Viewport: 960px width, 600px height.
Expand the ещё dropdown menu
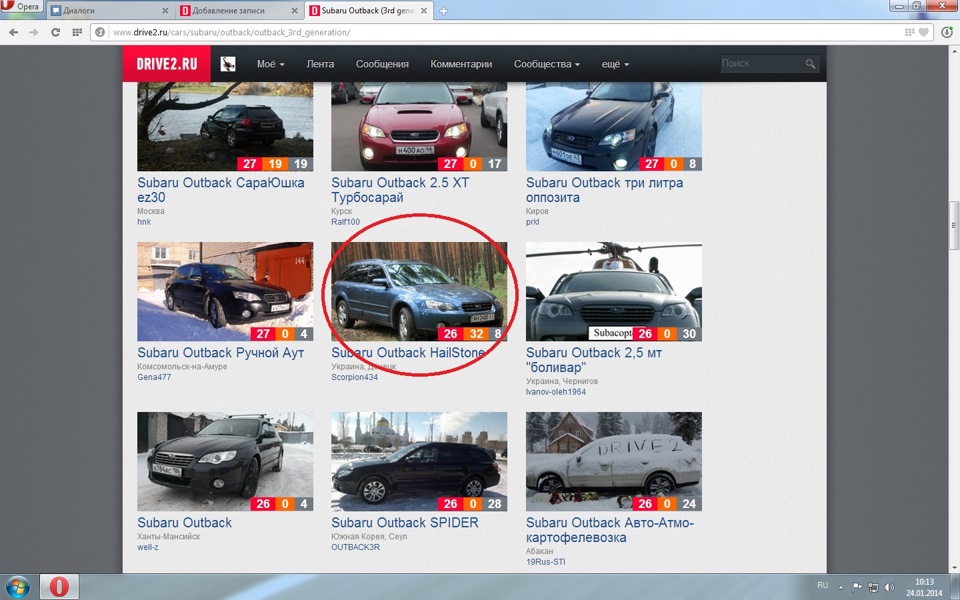(615, 64)
